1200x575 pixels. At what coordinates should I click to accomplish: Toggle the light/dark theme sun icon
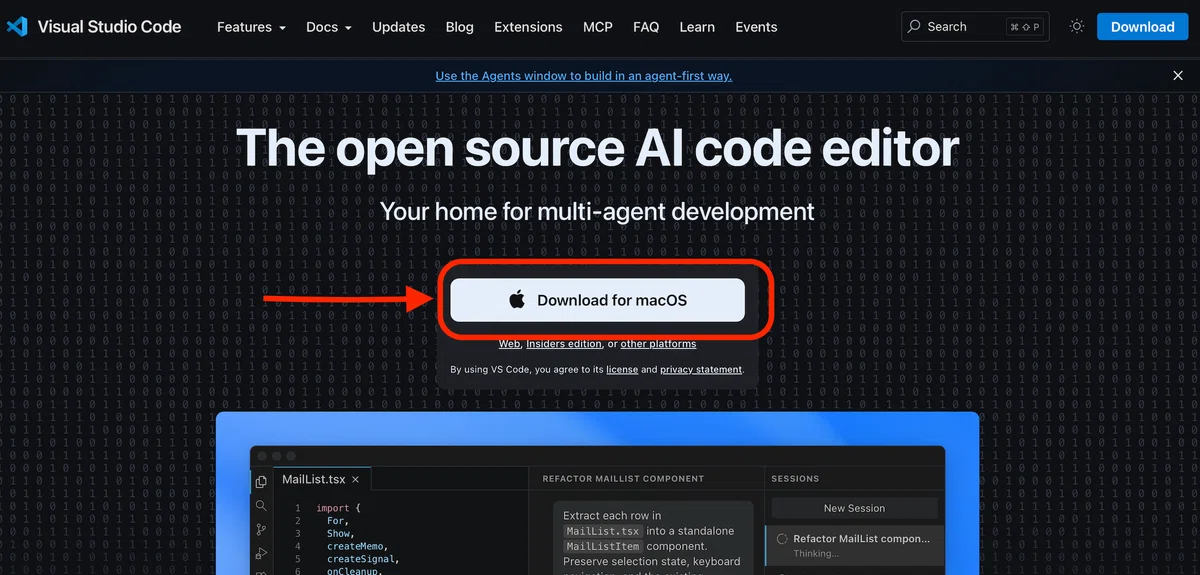click(x=1077, y=27)
